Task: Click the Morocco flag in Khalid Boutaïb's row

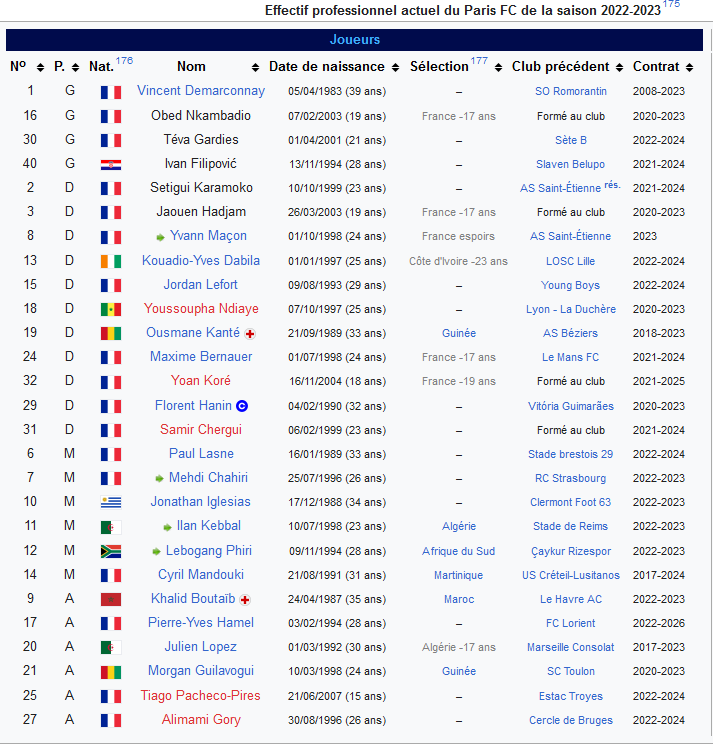Action: [110, 599]
